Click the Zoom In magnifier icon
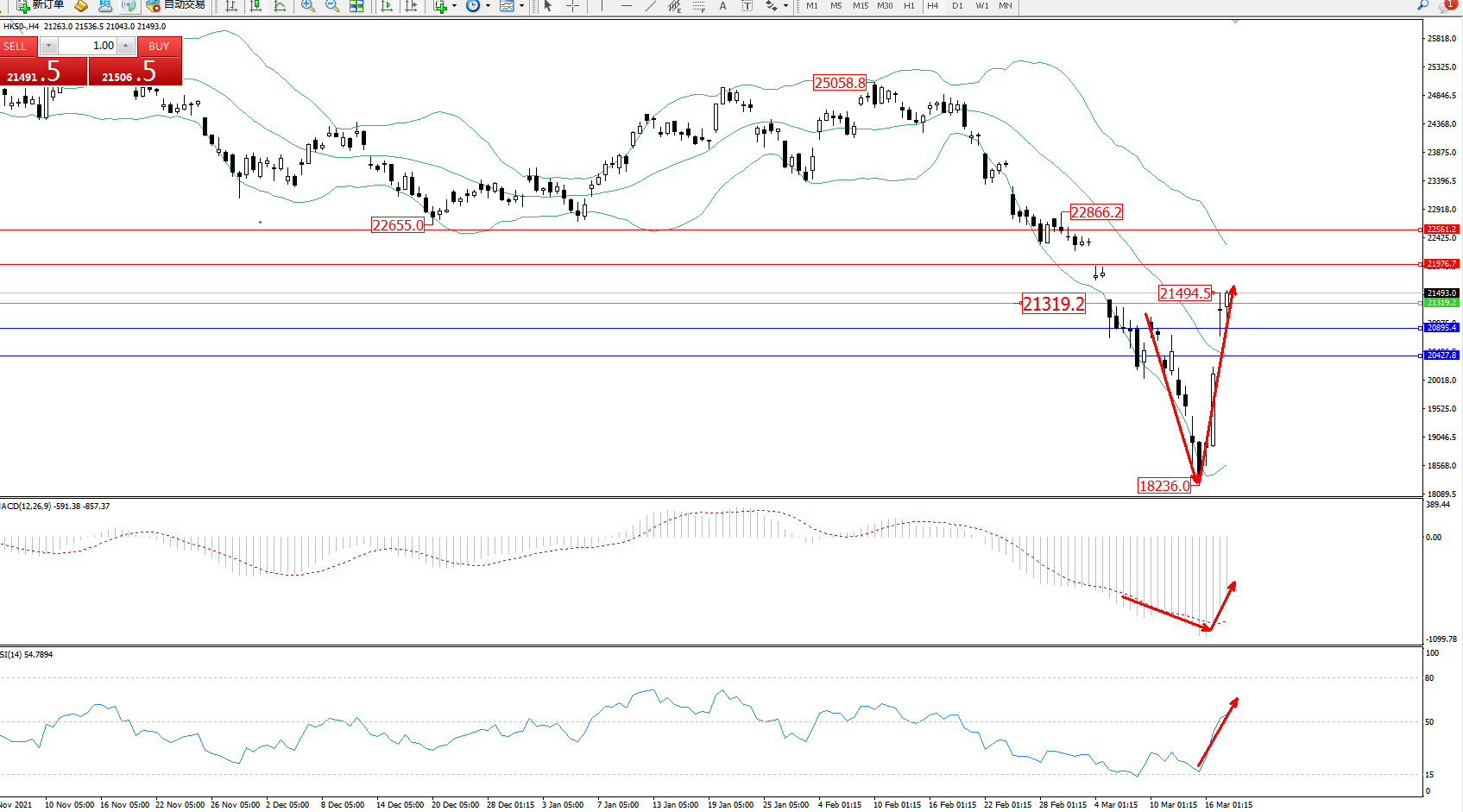The width and height of the screenshot is (1463, 812). (x=307, y=6)
